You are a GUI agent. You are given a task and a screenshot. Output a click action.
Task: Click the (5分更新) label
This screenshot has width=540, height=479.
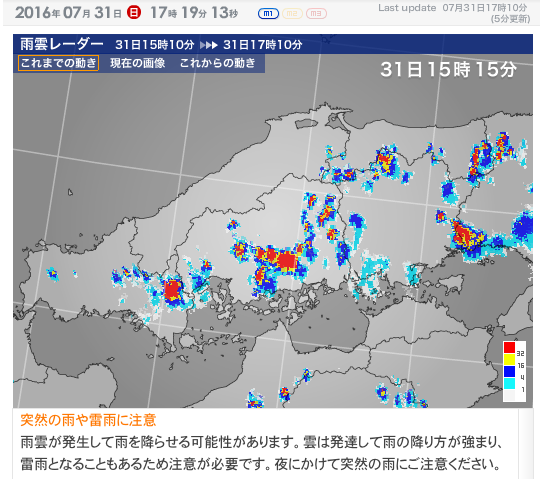click(510, 19)
